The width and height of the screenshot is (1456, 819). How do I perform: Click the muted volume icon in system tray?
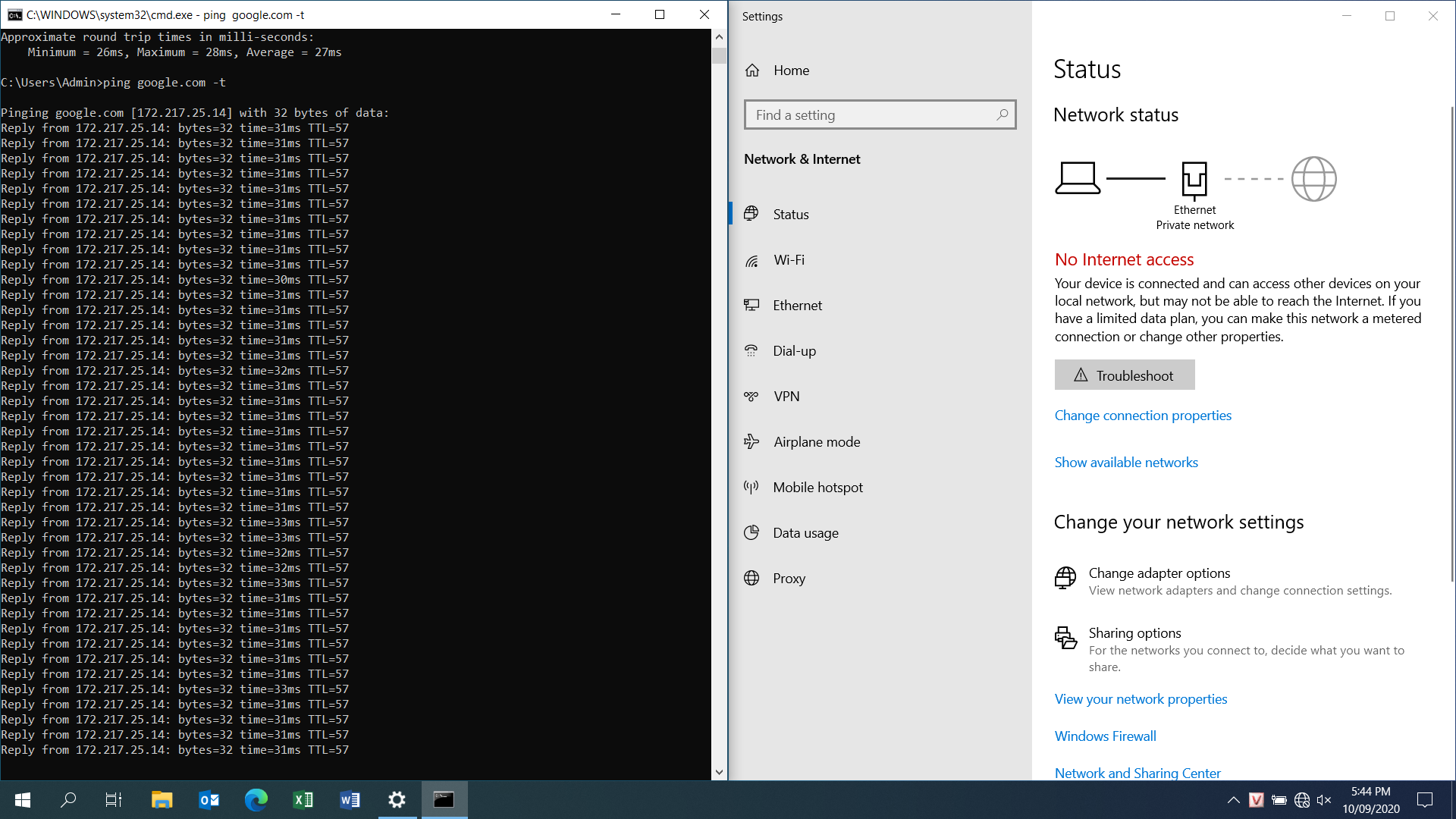1324,800
